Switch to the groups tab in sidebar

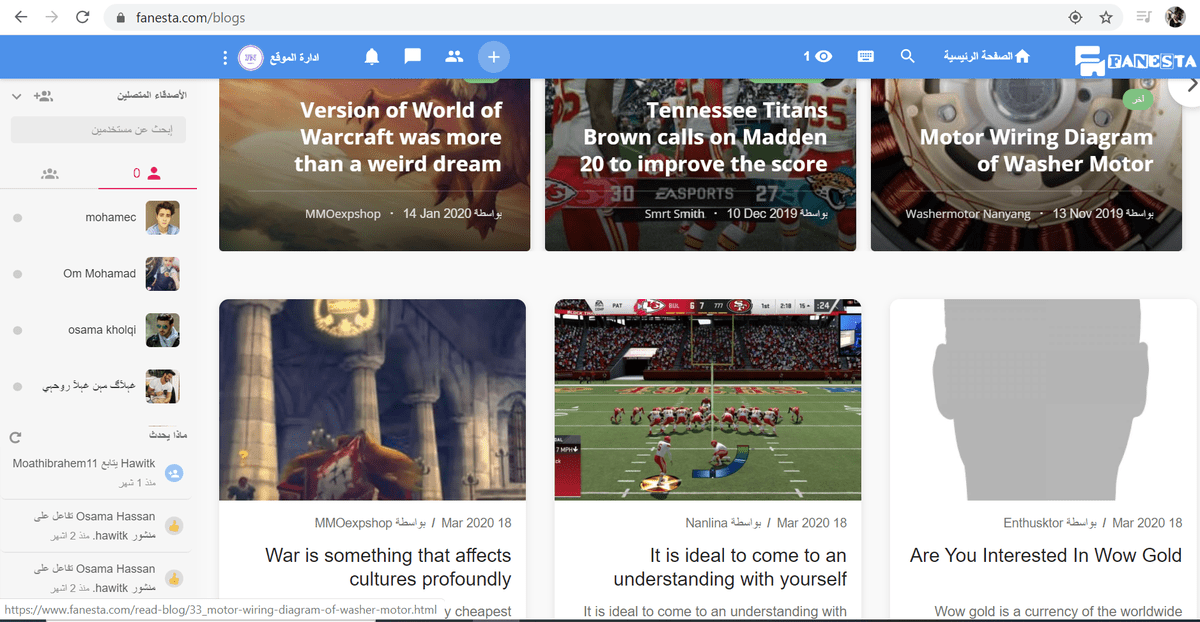point(50,174)
